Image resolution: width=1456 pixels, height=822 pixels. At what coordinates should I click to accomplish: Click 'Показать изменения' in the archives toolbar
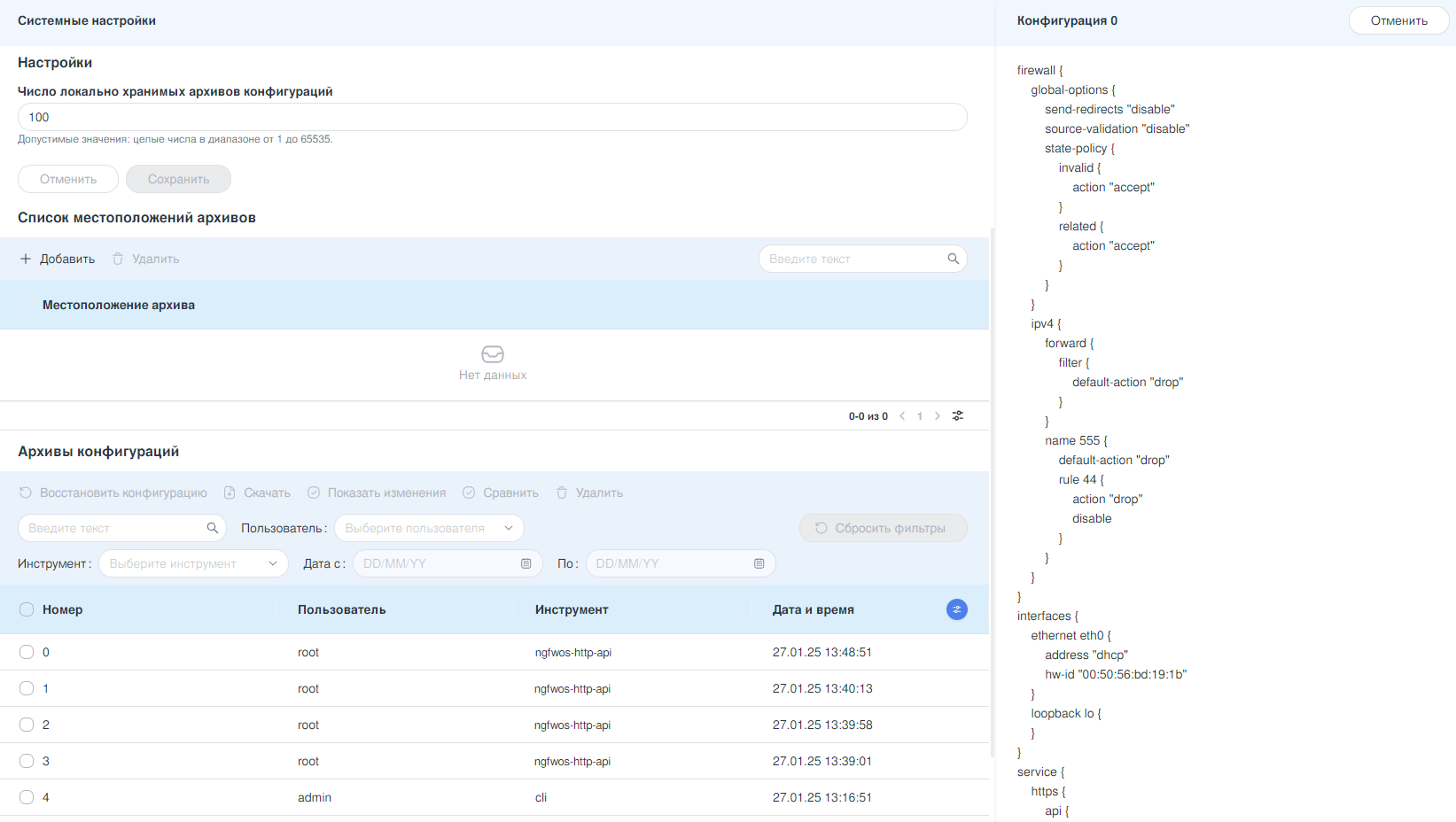tap(377, 492)
